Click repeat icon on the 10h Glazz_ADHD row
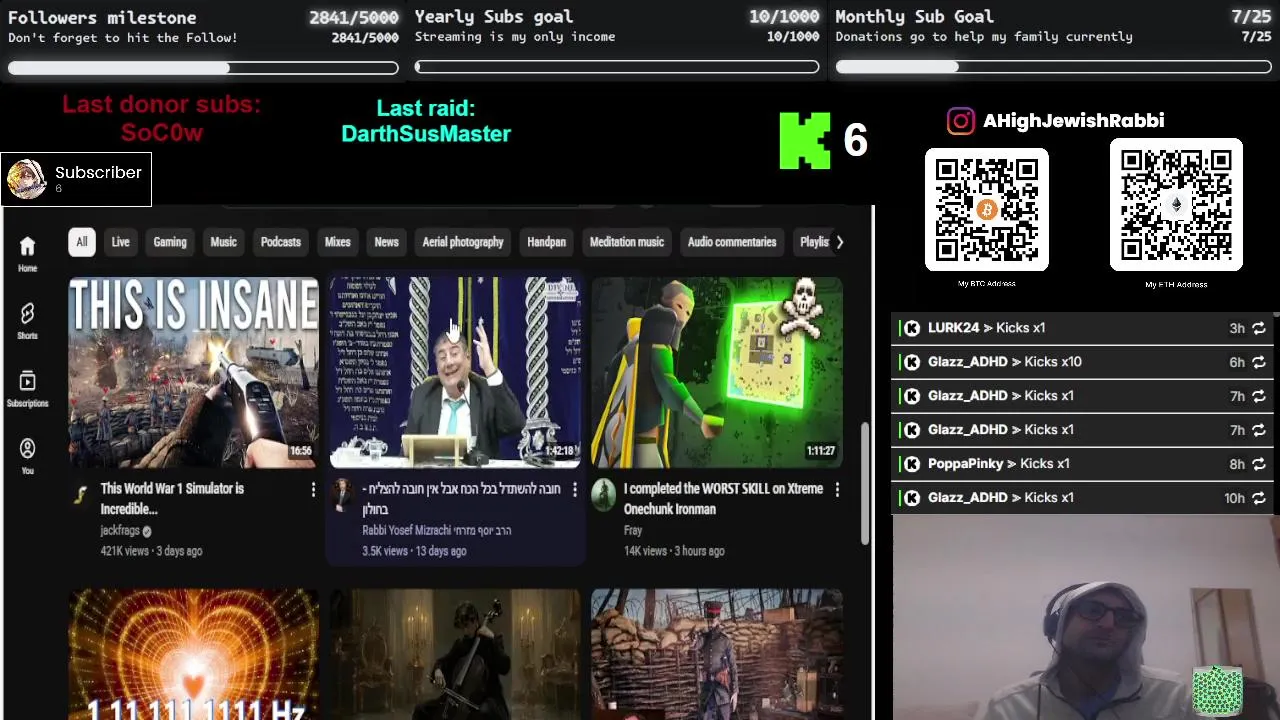This screenshot has width=1280, height=720. click(1259, 498)
